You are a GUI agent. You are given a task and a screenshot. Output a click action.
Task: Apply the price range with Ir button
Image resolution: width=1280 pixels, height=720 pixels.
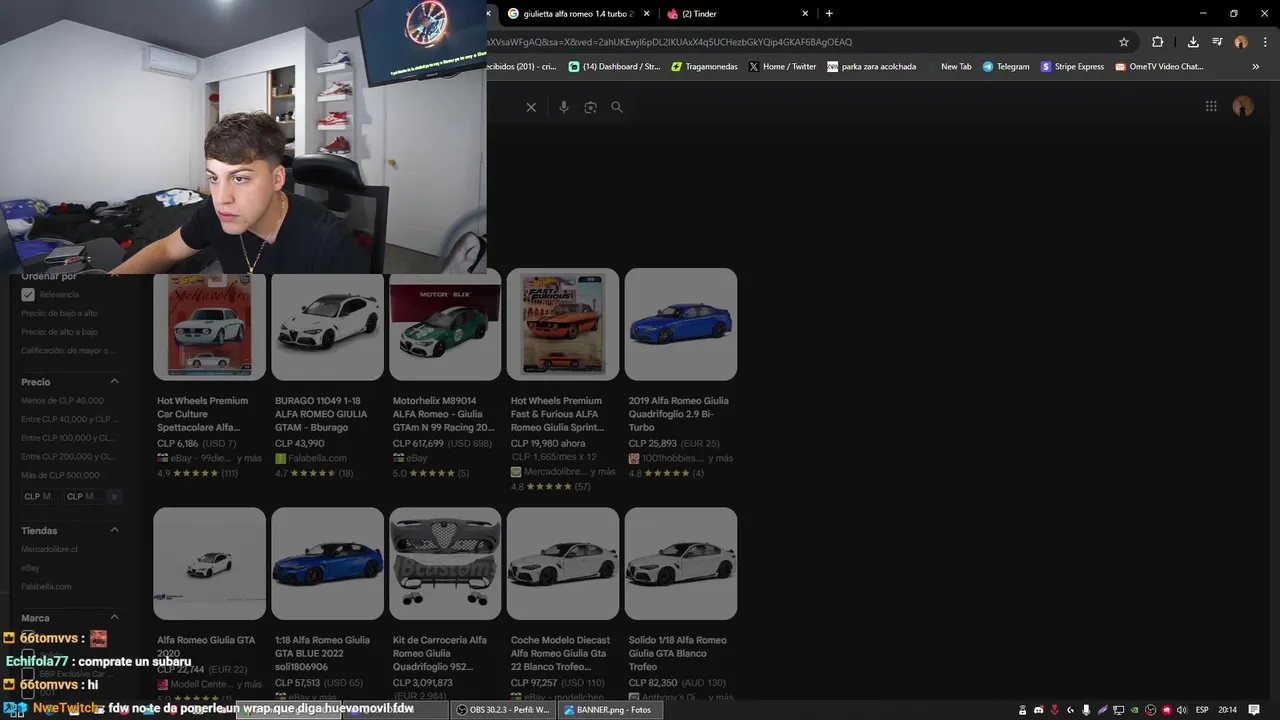[x=113, y=496]
